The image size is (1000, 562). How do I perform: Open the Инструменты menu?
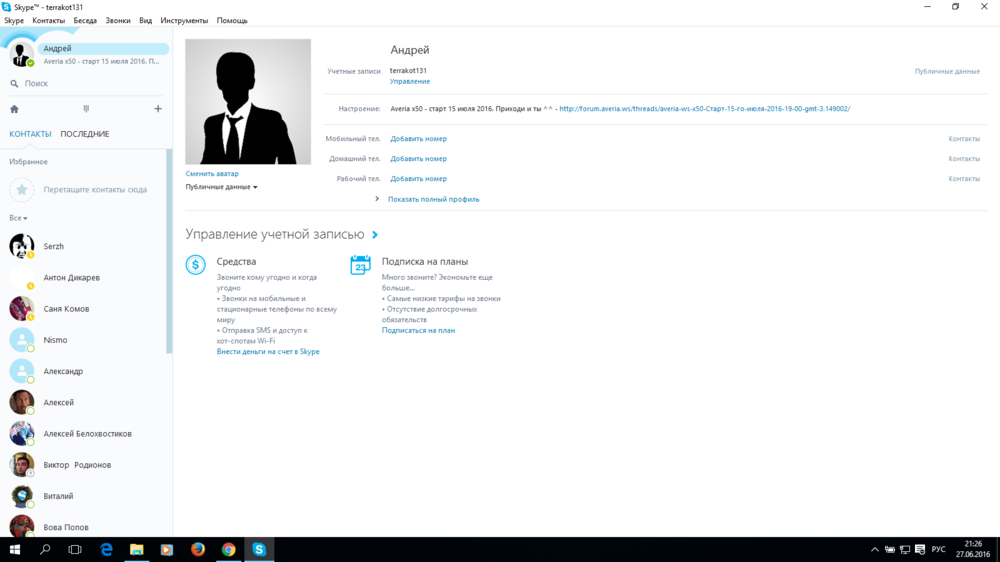click(x=184, y=20)
